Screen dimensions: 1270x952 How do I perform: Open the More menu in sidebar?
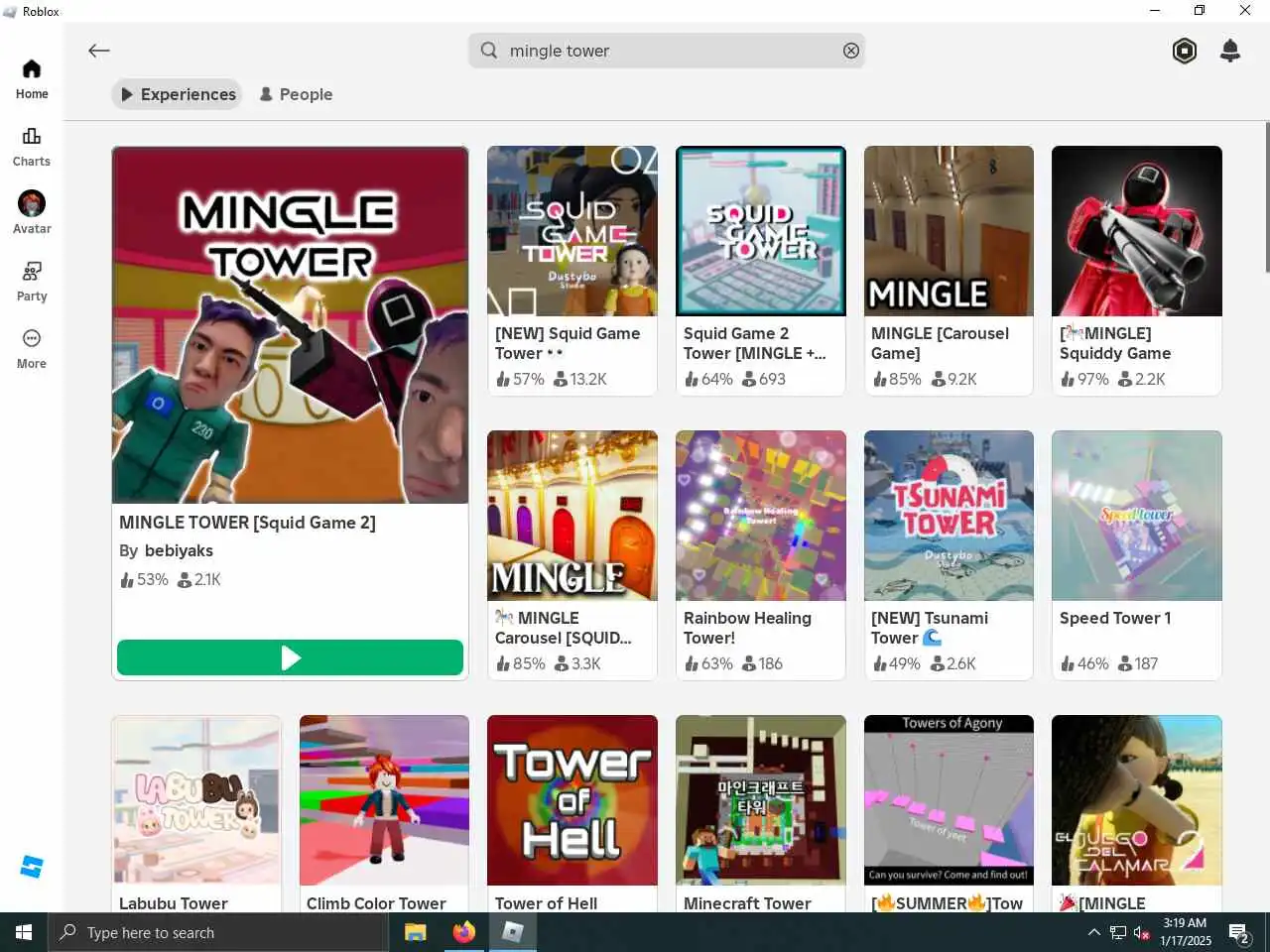(x=32, y=349)
